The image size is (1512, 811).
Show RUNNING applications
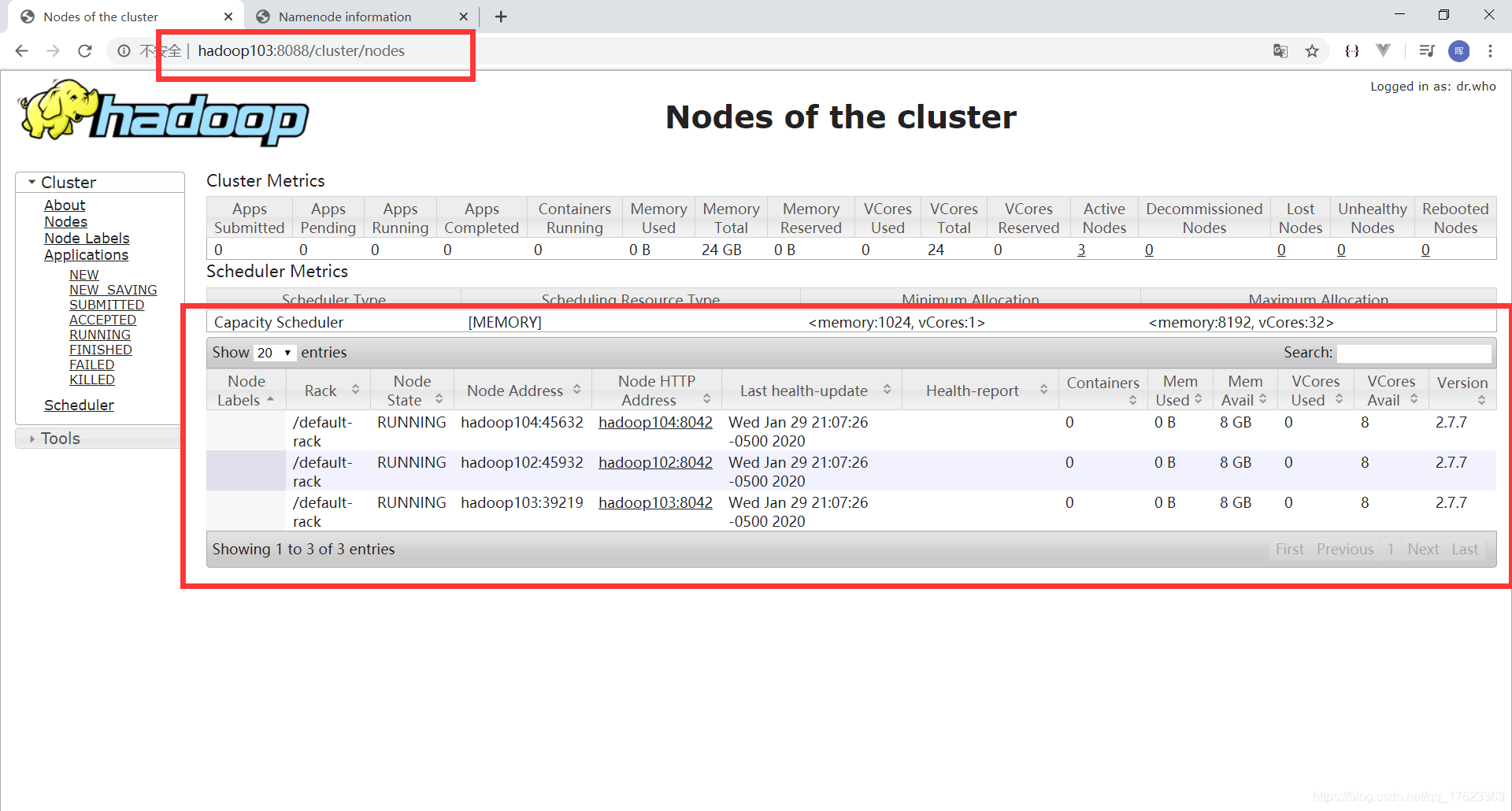pos(100,335)
